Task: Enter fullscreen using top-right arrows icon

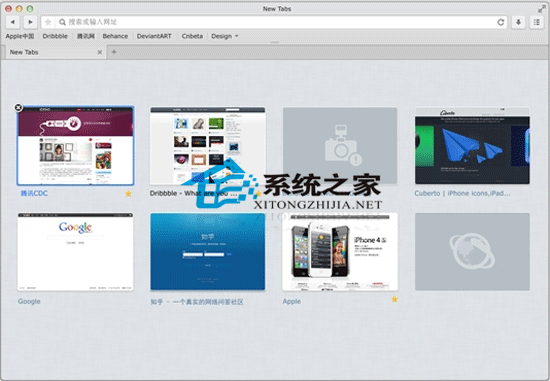Action: click(542, 8)
